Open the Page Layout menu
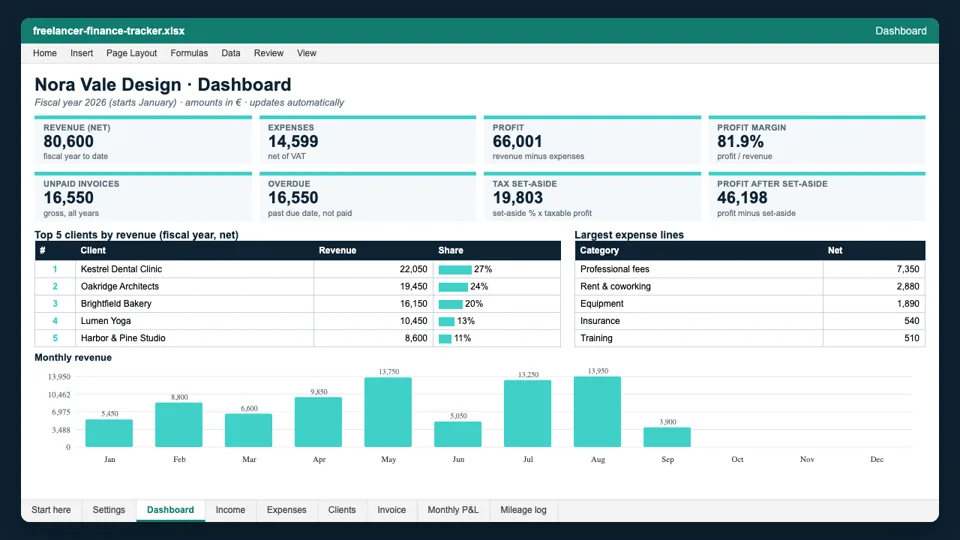The image size is (960, 540). click(132, 53)
